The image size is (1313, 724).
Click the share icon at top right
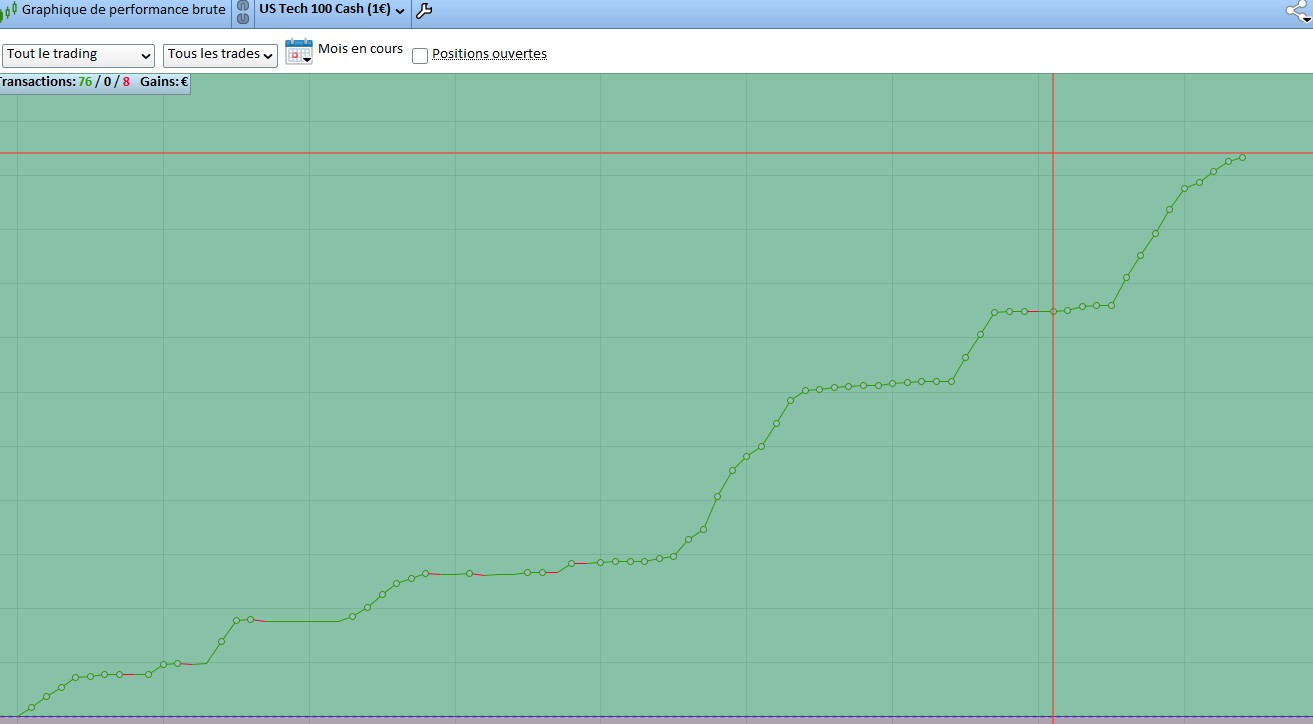(x=1298, y=11)
